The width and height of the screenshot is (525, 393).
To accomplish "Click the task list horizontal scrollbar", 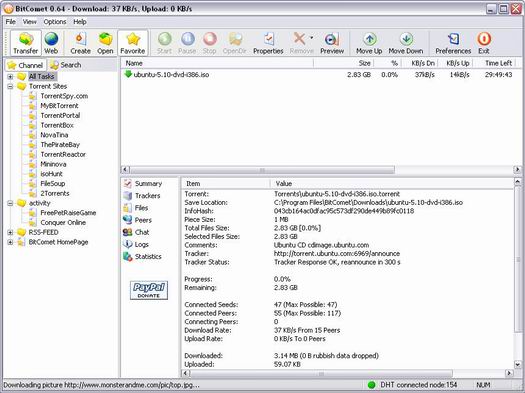I will coord(262,170).
